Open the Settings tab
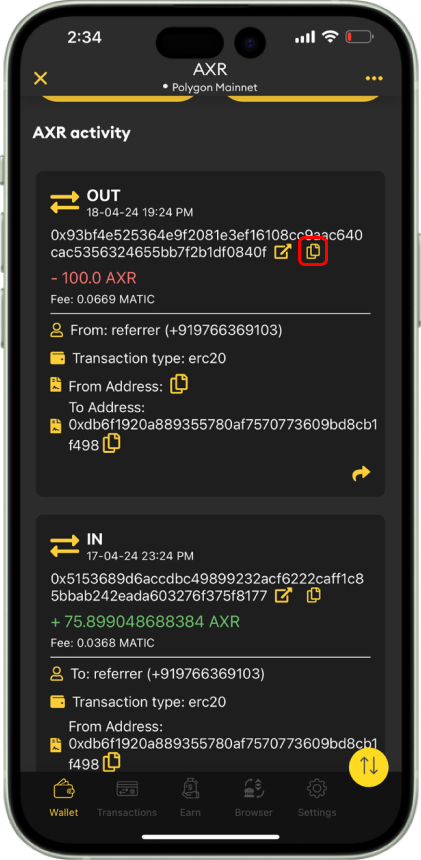Viewport: 421px width, 860px height. point(317,797)
